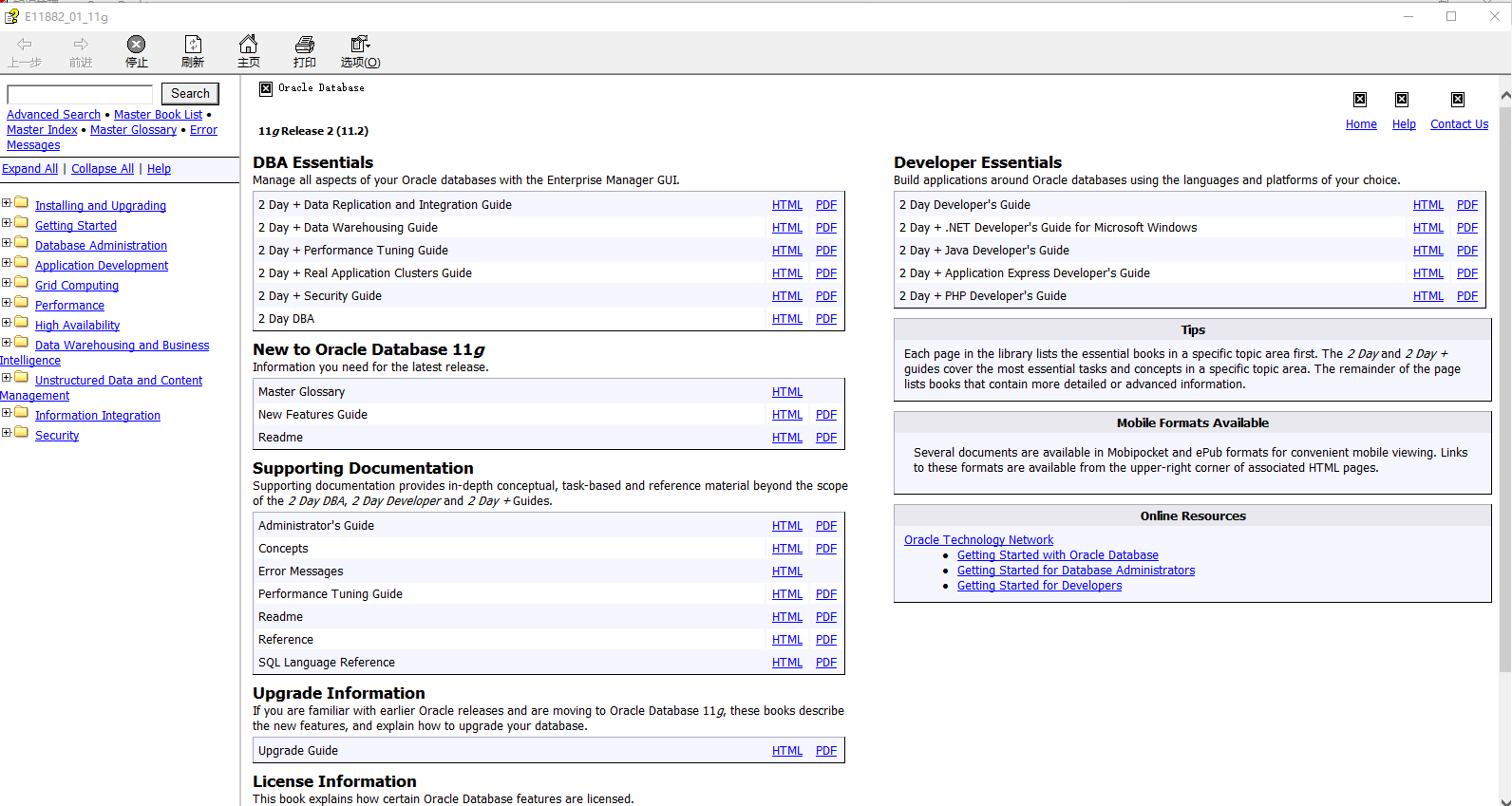Click the broken image icon above Contact Us
This screenshot has height=806, width=1512.
point(1458,100)
